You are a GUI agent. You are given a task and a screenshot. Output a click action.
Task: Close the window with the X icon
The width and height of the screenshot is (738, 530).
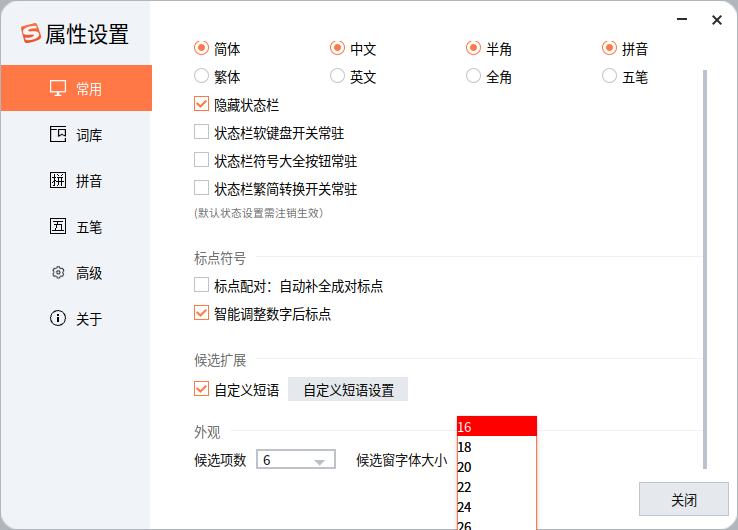click(717, 20)
